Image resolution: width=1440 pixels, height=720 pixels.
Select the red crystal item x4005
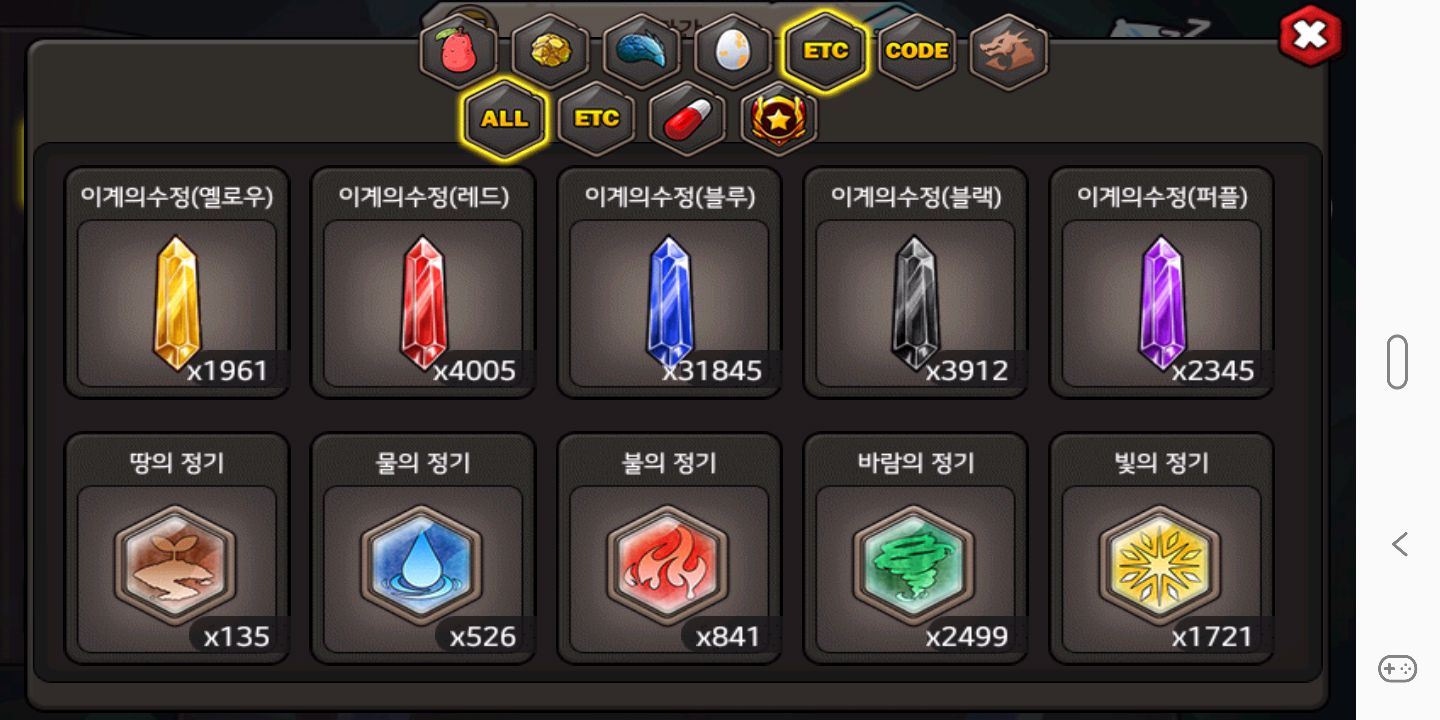click(x=423, y=283)
